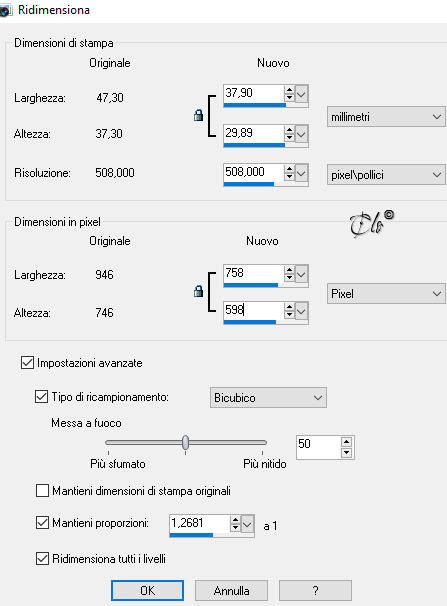Screen dimensions: 447x606
Task: Enable Mantieni dimensioni di stampa originali
Action: click(42, 491)
